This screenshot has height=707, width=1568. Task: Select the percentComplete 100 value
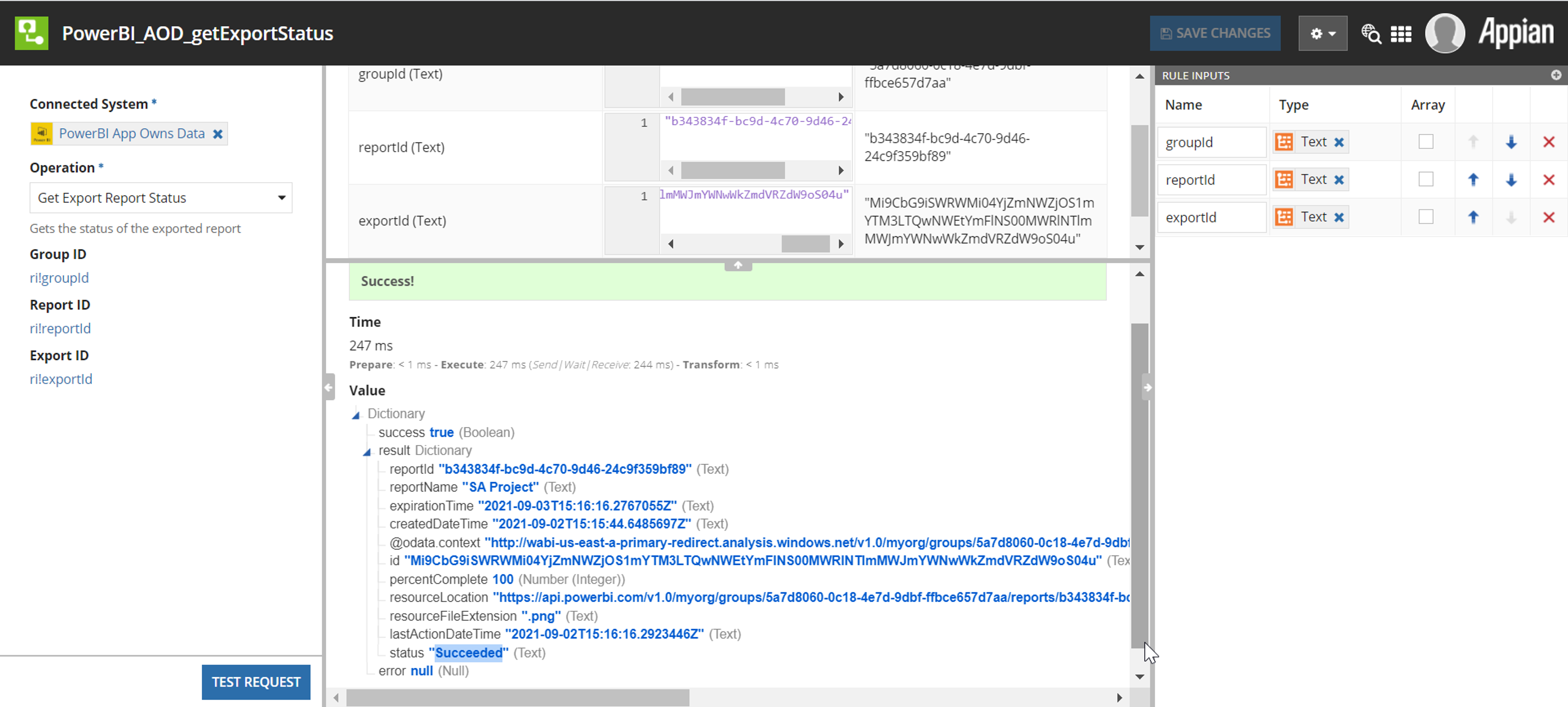coord(503,579)
